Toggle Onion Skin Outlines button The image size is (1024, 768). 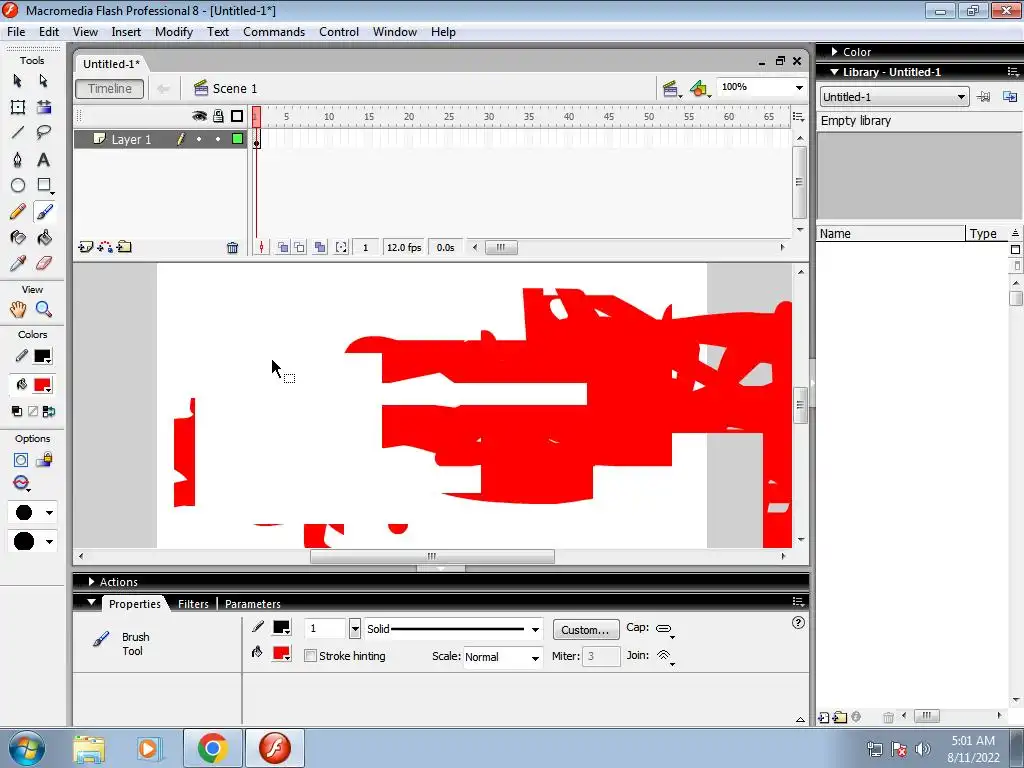(x=299, y=248)
